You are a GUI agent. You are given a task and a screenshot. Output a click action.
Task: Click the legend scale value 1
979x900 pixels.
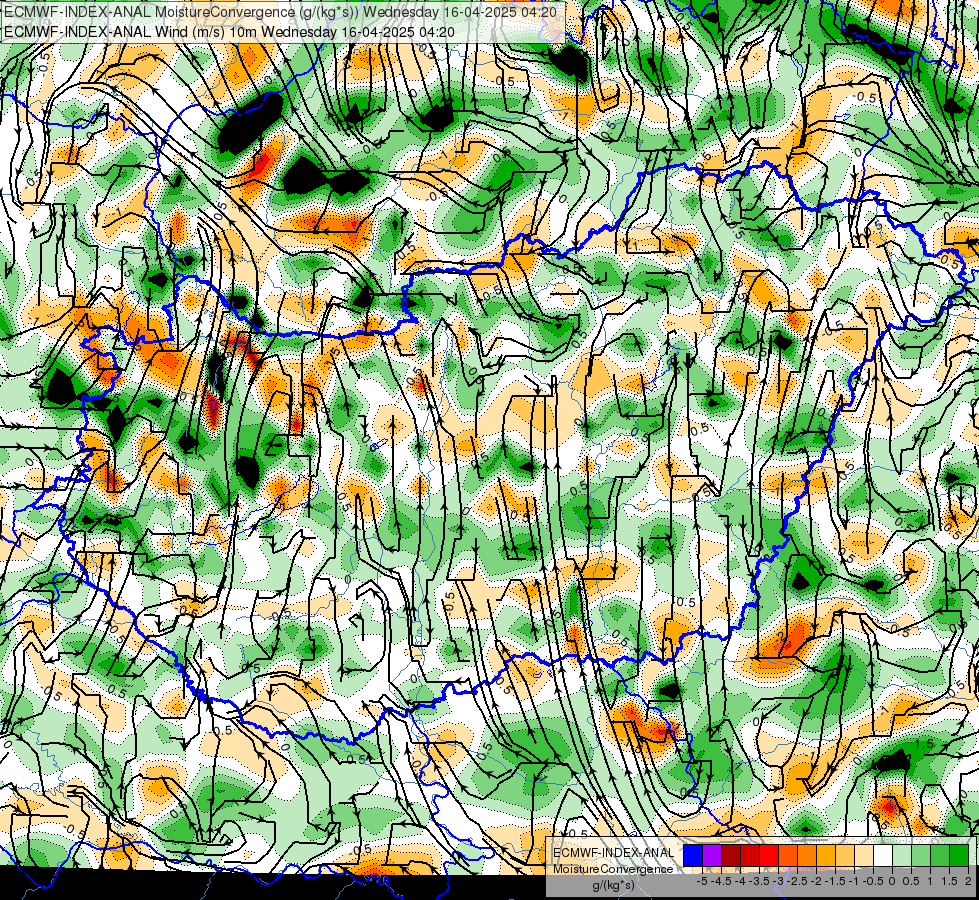tap(930, 881)
